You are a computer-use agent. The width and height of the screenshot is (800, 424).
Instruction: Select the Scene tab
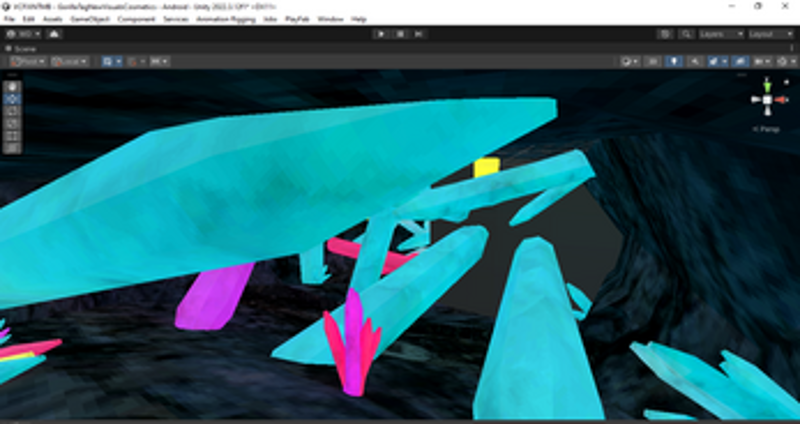(21, 49)
